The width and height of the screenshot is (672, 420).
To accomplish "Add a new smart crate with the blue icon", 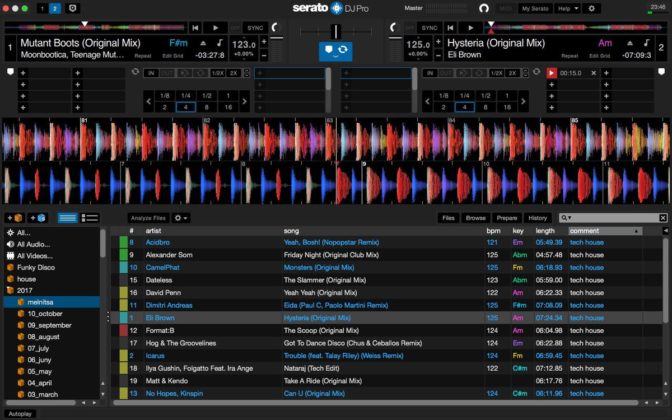I will click(37, 218).
